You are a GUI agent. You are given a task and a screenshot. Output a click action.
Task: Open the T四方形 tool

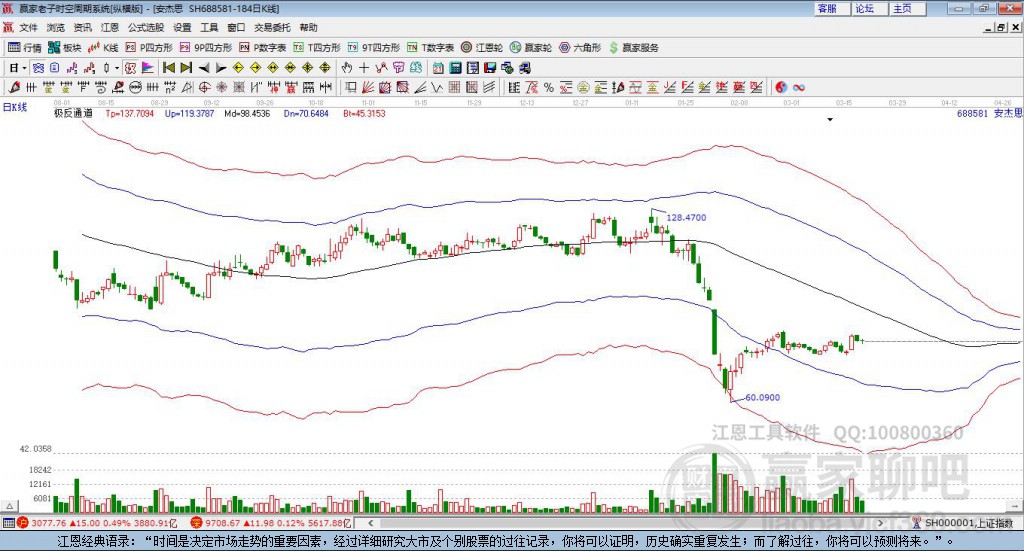coord(317,48)
